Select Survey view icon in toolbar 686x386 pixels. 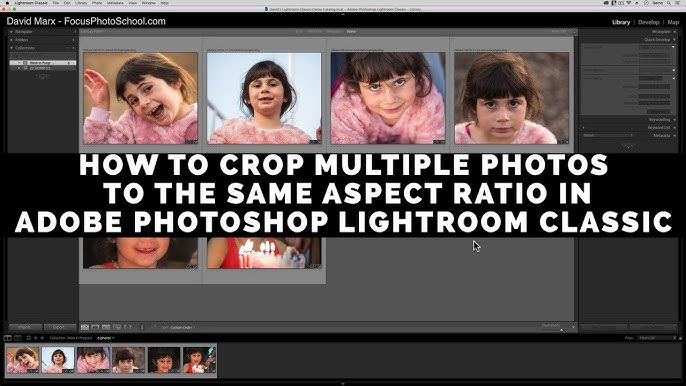click(117, 327)
